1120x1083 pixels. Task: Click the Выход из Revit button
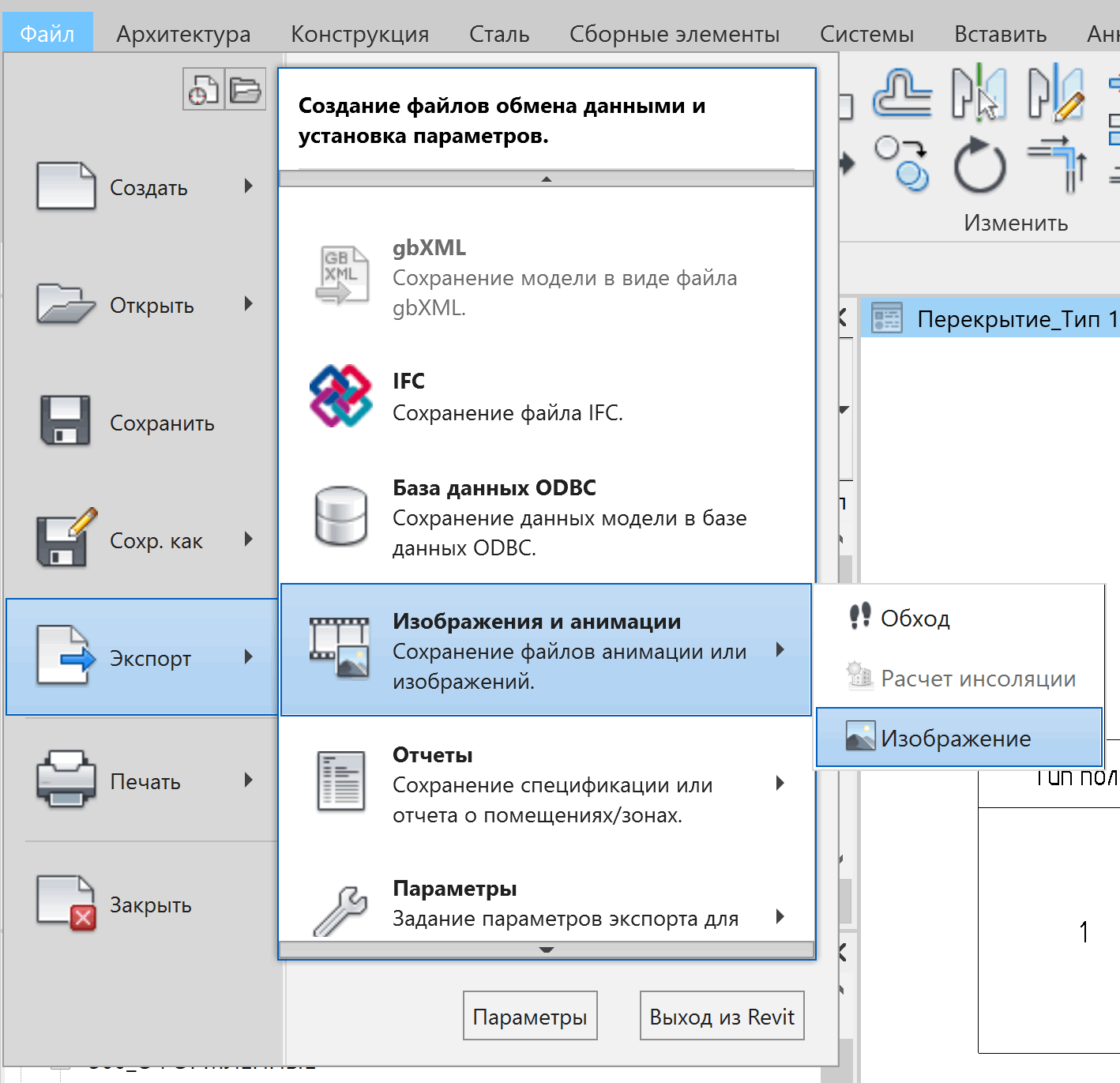722,1016
